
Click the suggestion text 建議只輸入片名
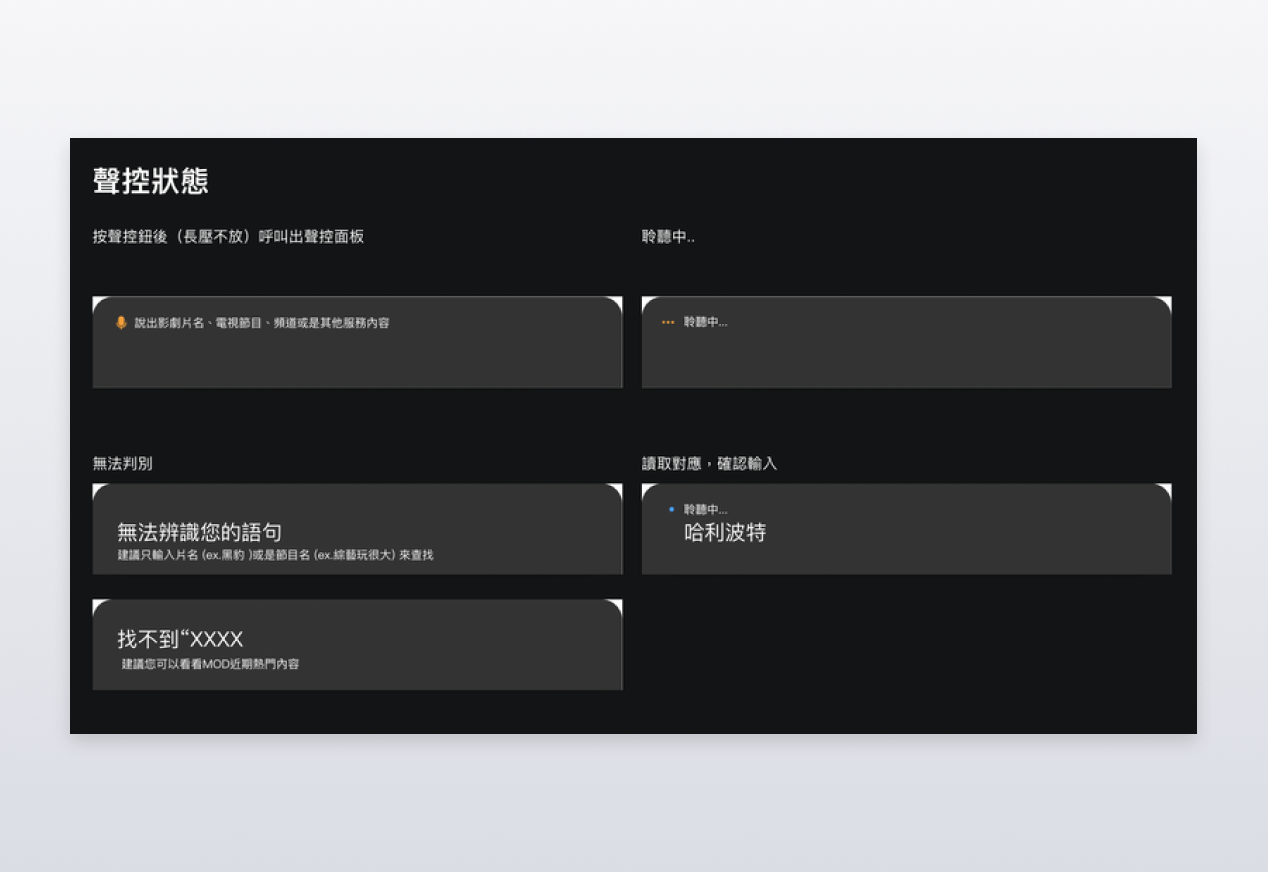pos(275,555)
